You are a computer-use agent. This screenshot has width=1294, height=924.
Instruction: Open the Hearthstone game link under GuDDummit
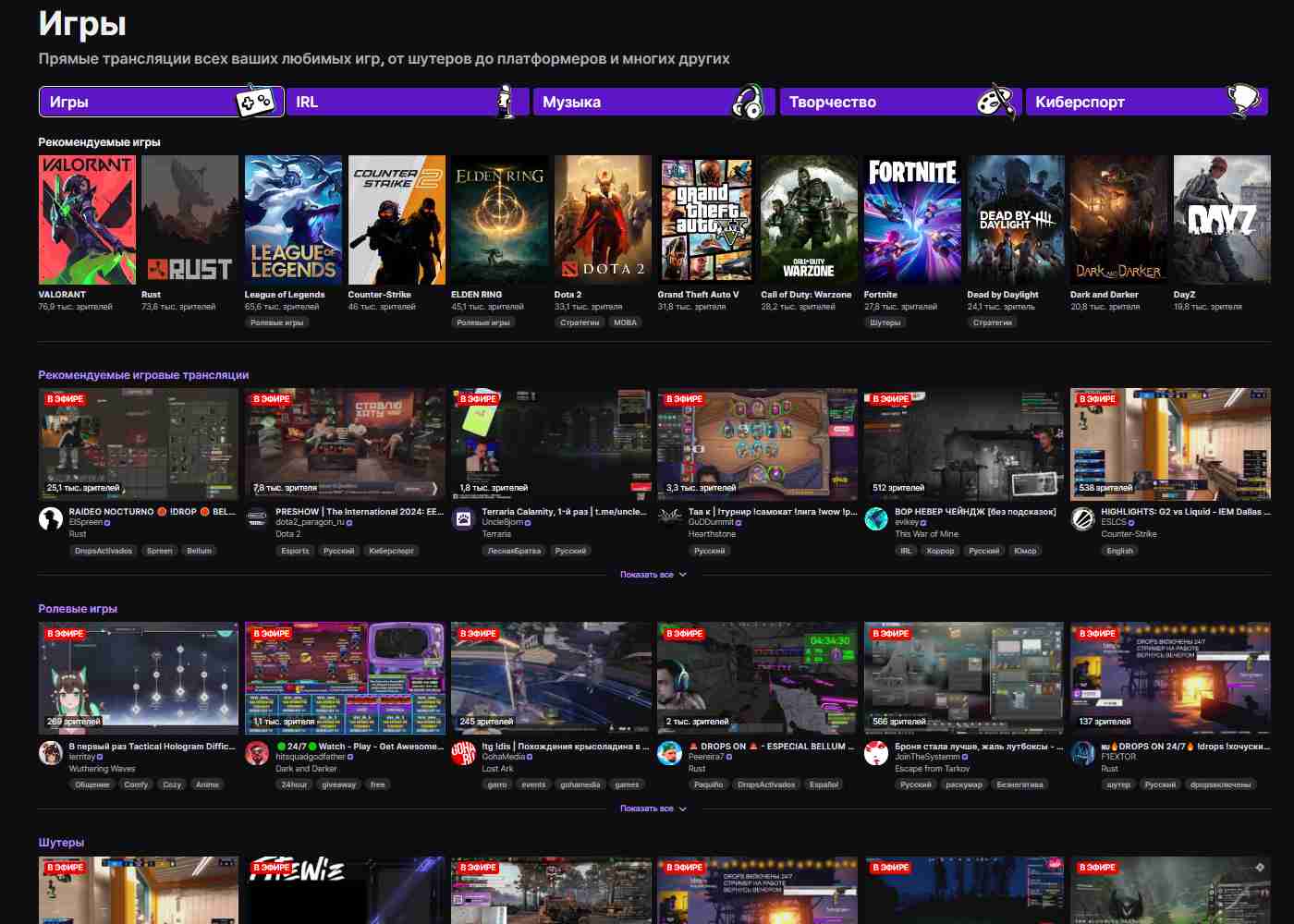[x=712, y=534]
